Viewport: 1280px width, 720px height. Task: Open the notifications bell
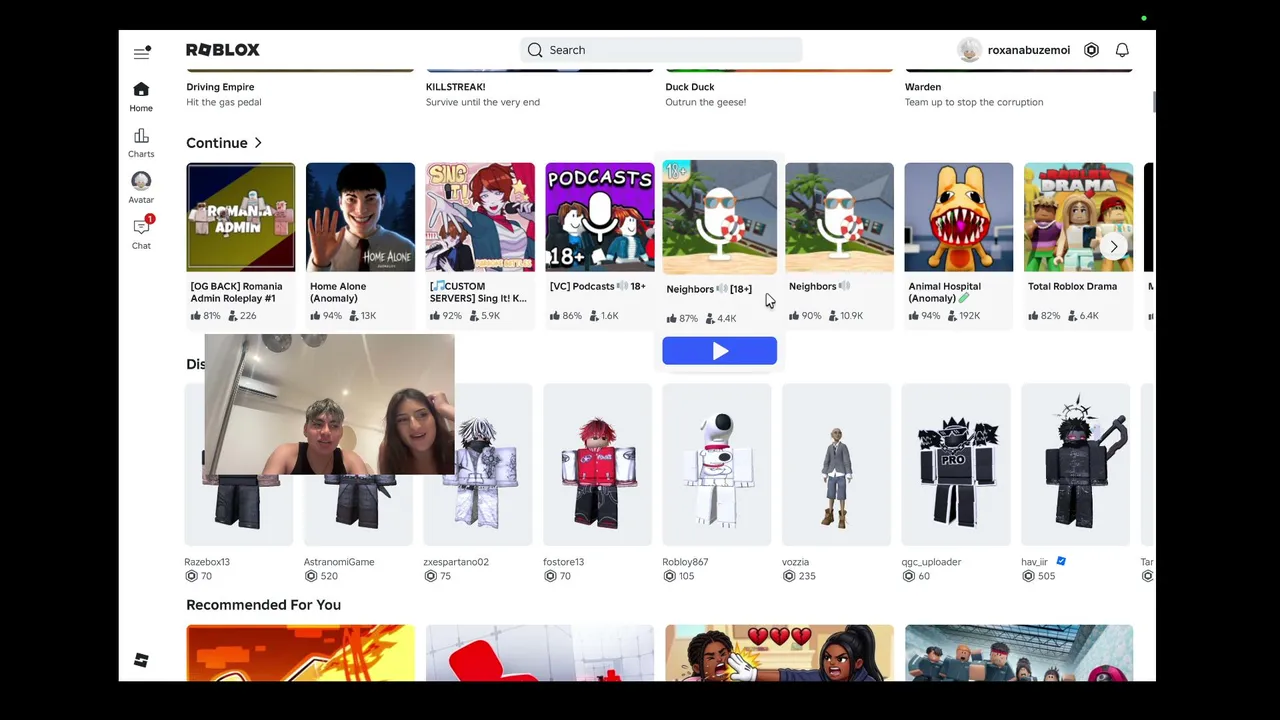(x=1122, y=50)
